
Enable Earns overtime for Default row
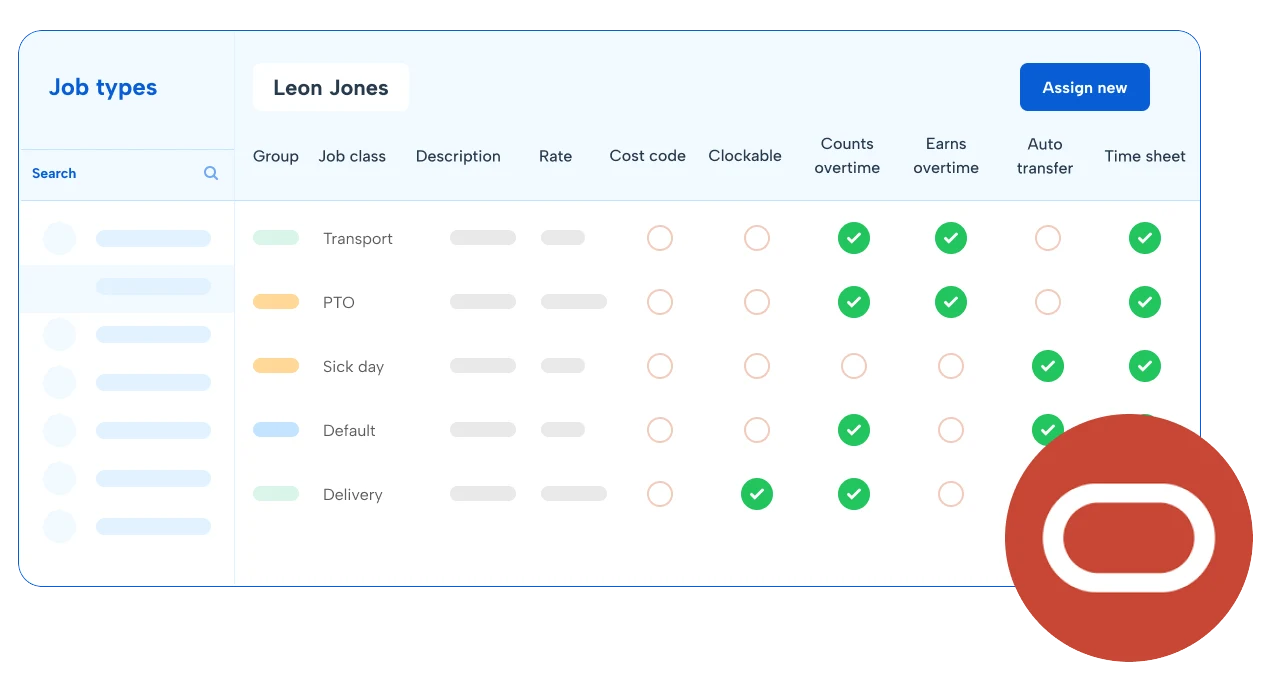coord(951,430)
